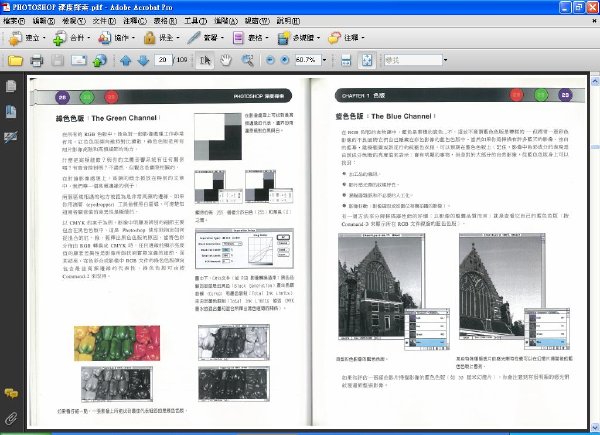Click The Blue Channel heading text
The image size is (600, 435).
[401, 116]
